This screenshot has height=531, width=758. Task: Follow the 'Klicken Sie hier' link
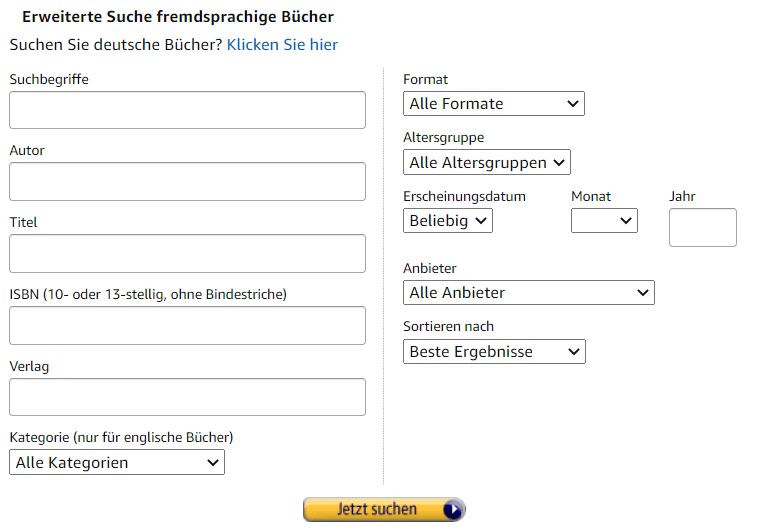click(x=282, y=45)
